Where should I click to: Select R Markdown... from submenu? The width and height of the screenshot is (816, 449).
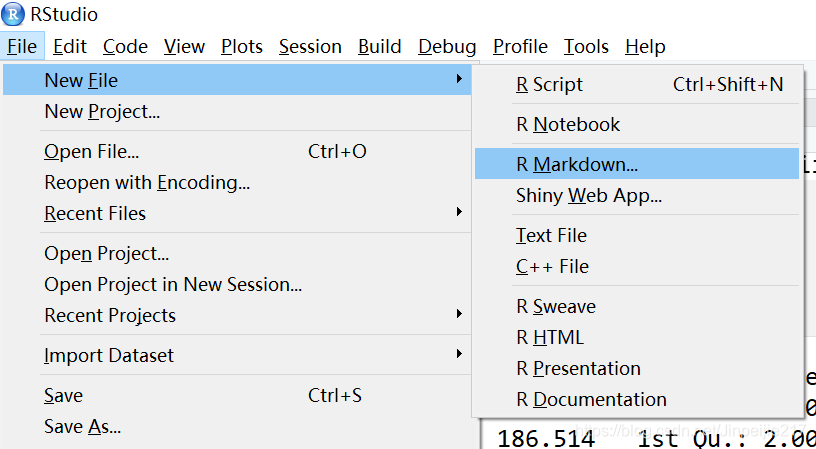click(637, 164)
